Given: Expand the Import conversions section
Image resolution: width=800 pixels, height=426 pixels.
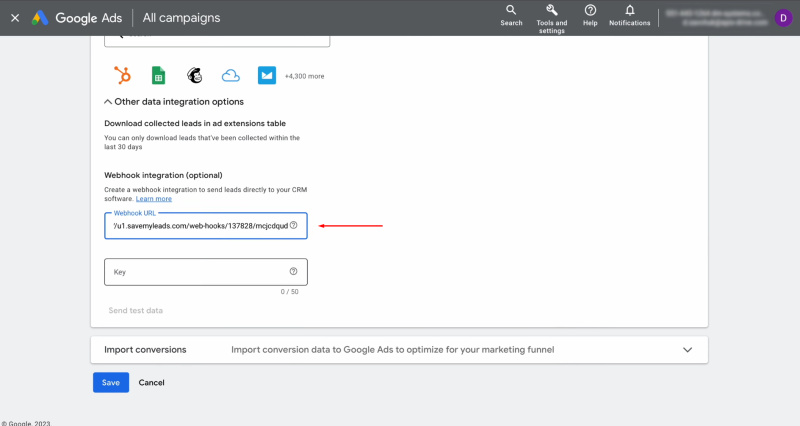Looking at the screenshot, I should 399,350.
